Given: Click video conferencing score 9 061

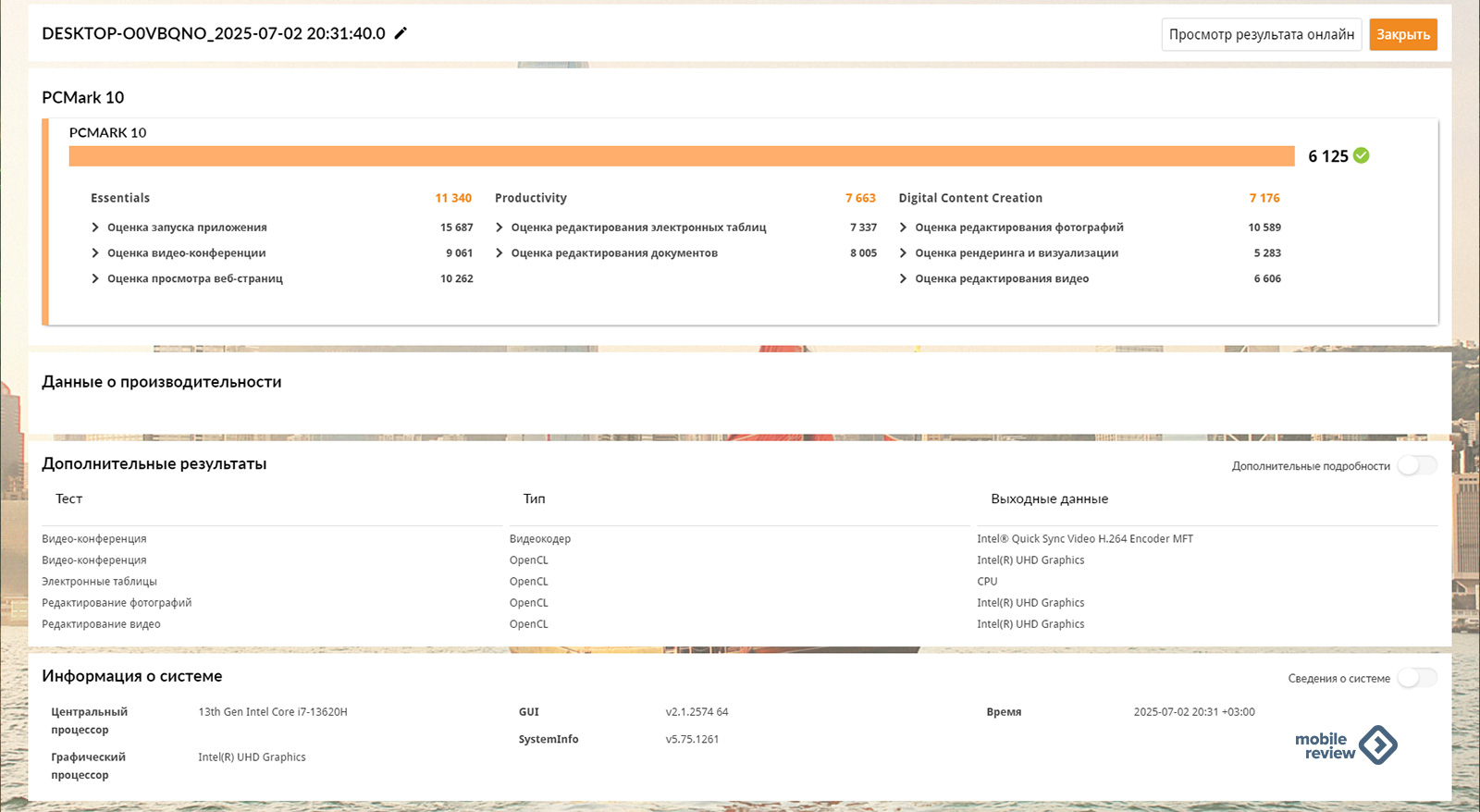Looking at the screenshot, I should coord(459,252).
